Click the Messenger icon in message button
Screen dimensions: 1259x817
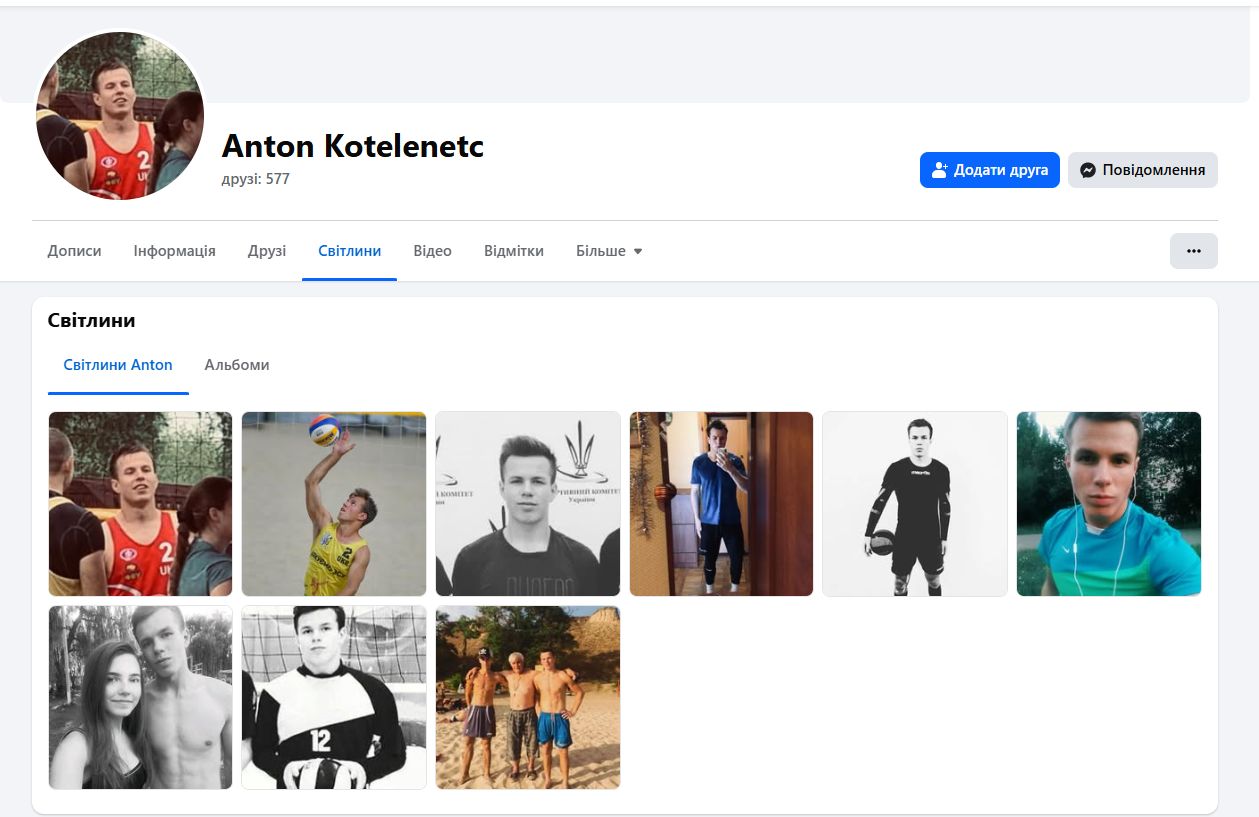1088,170
